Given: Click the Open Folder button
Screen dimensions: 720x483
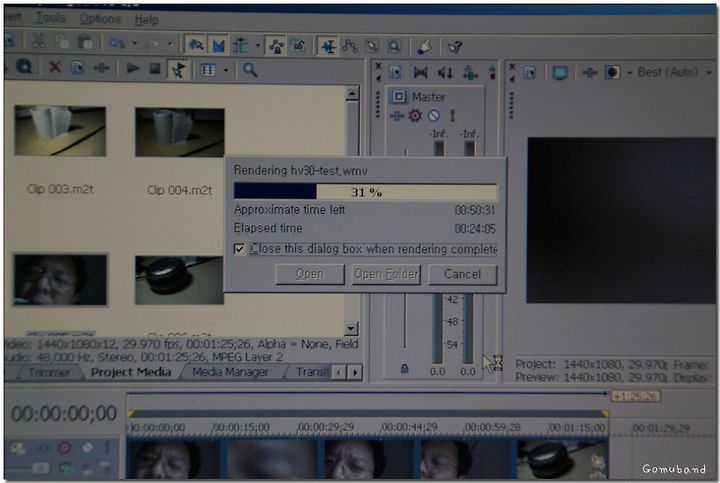Looking at the screenshot, I should 386,275.
